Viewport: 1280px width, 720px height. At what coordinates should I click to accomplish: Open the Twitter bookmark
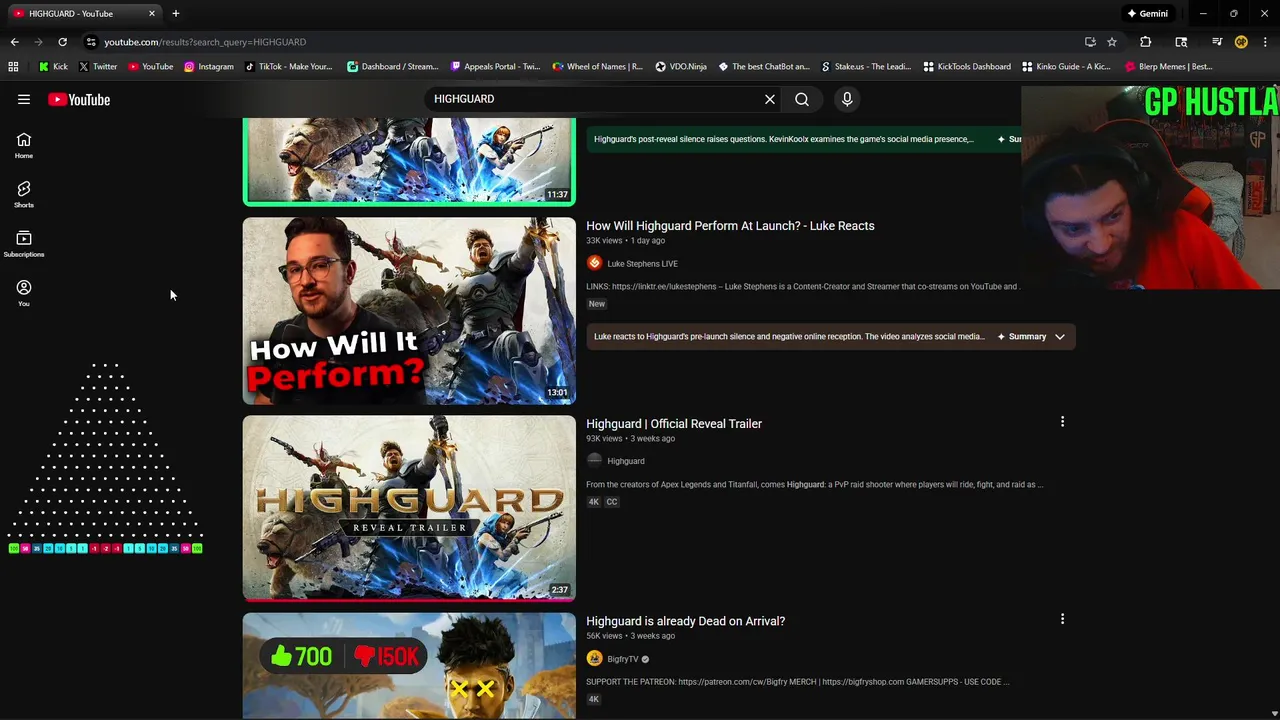pyautogui.click(x=98, y=67)
